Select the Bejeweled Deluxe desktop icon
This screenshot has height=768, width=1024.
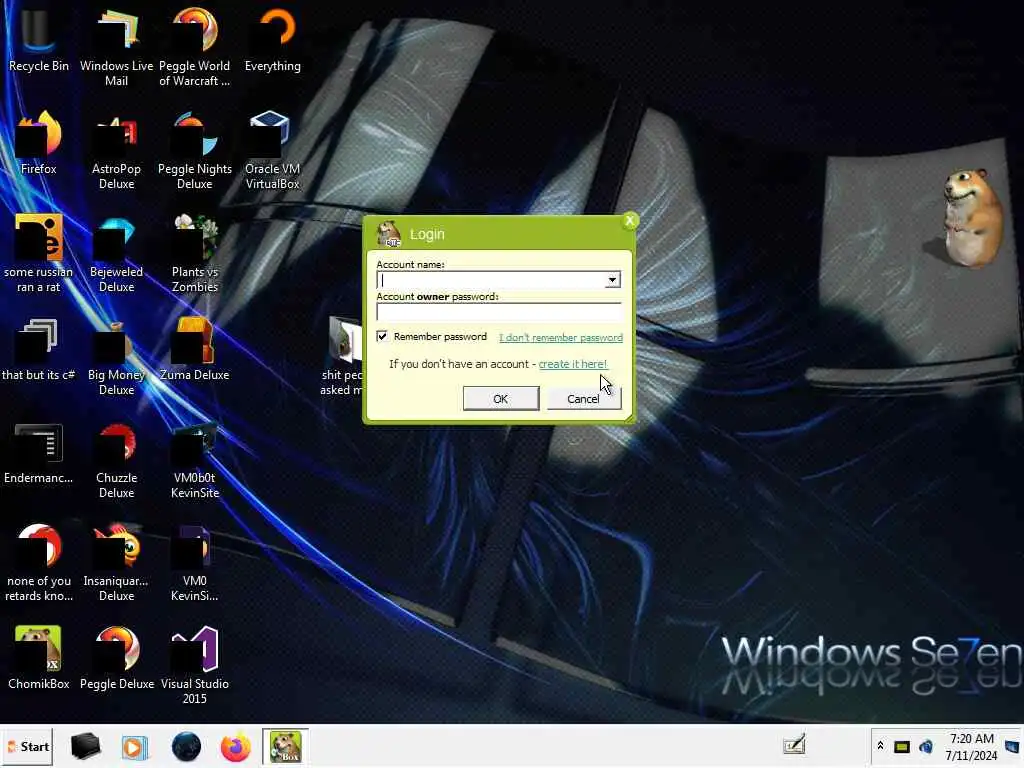click(x=116, y=252)
